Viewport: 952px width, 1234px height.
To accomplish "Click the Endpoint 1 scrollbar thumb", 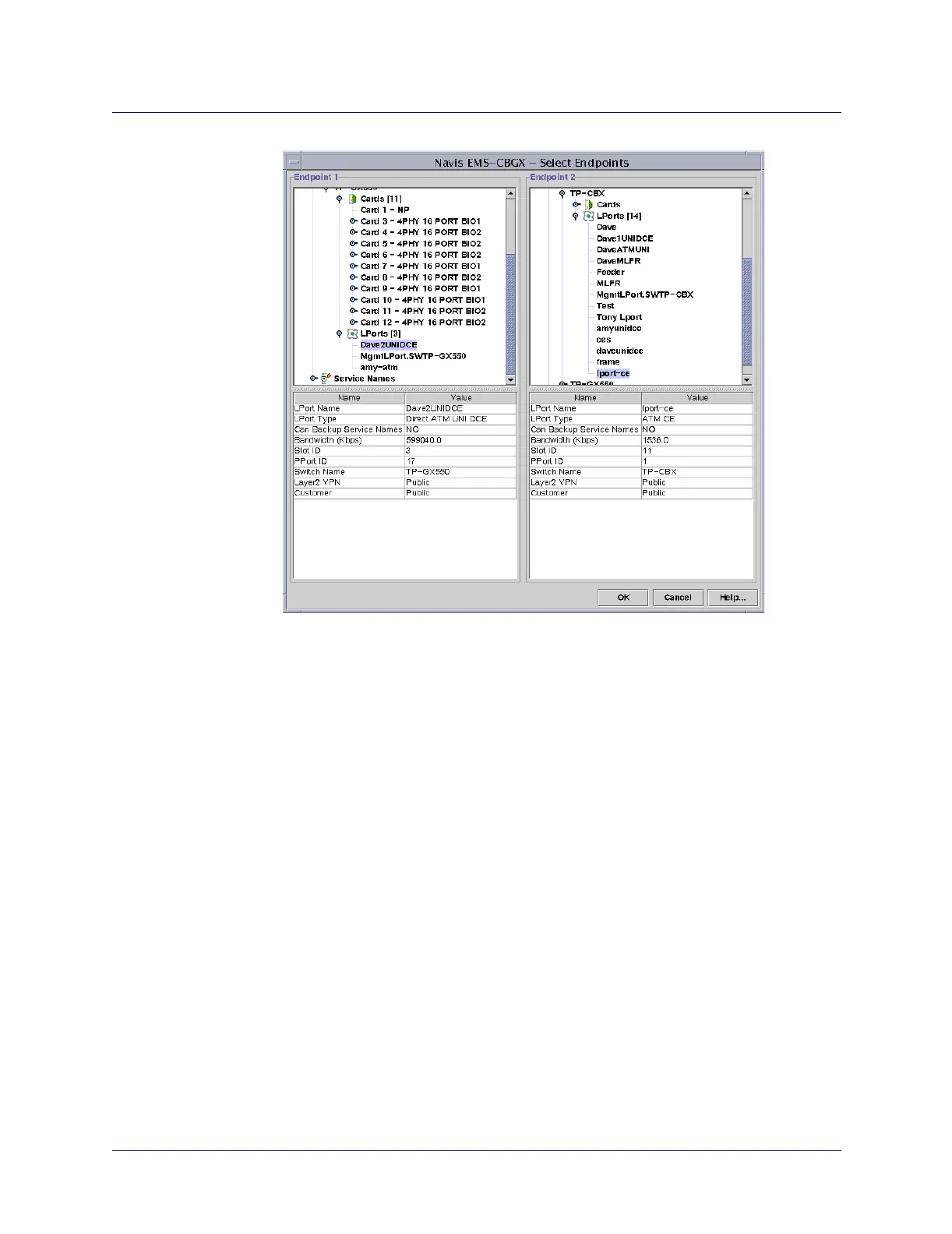I will [511, 314].
